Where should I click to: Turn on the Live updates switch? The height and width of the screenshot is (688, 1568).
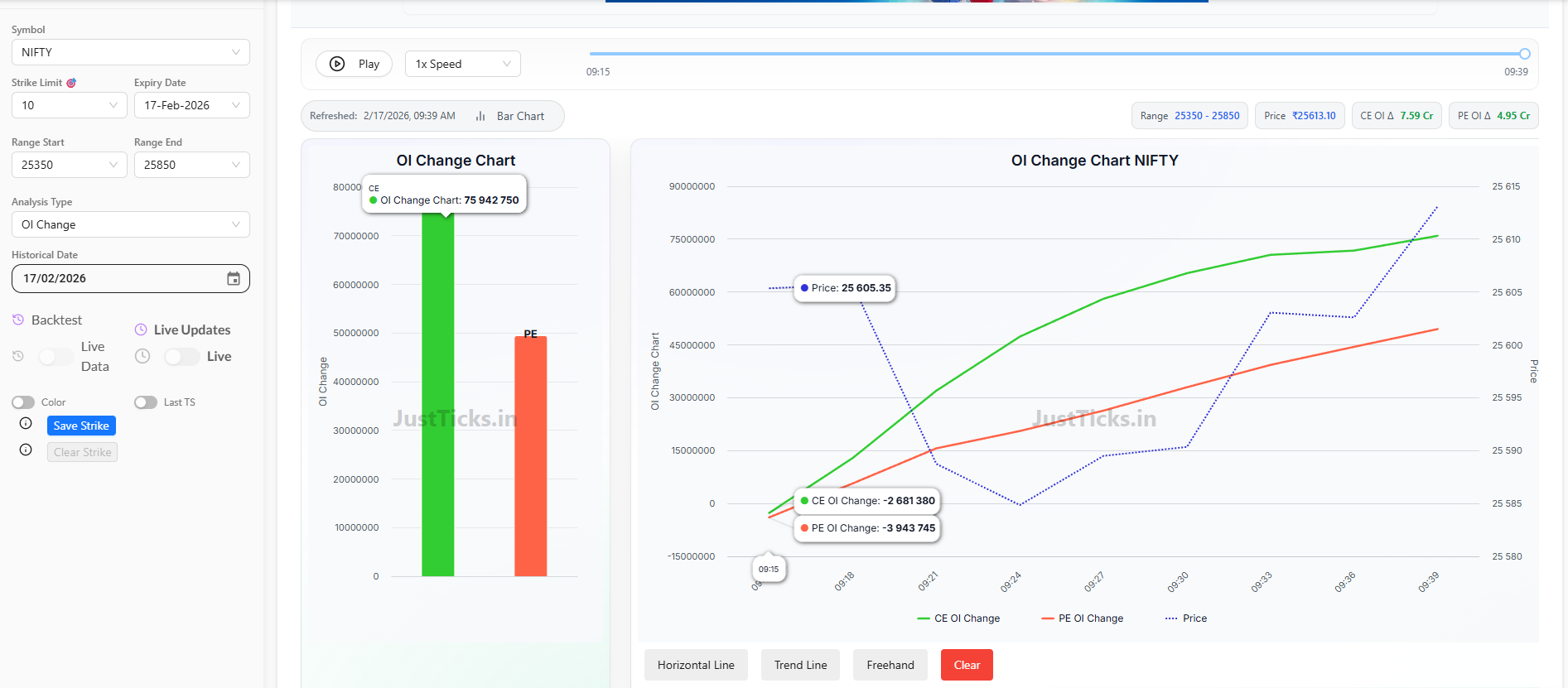coord(181,357)
